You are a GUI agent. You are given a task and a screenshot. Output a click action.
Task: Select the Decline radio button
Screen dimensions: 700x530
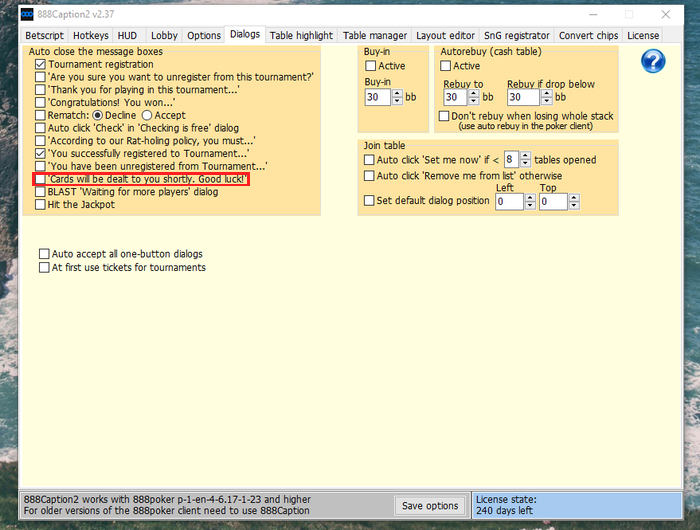pos(97,115)
